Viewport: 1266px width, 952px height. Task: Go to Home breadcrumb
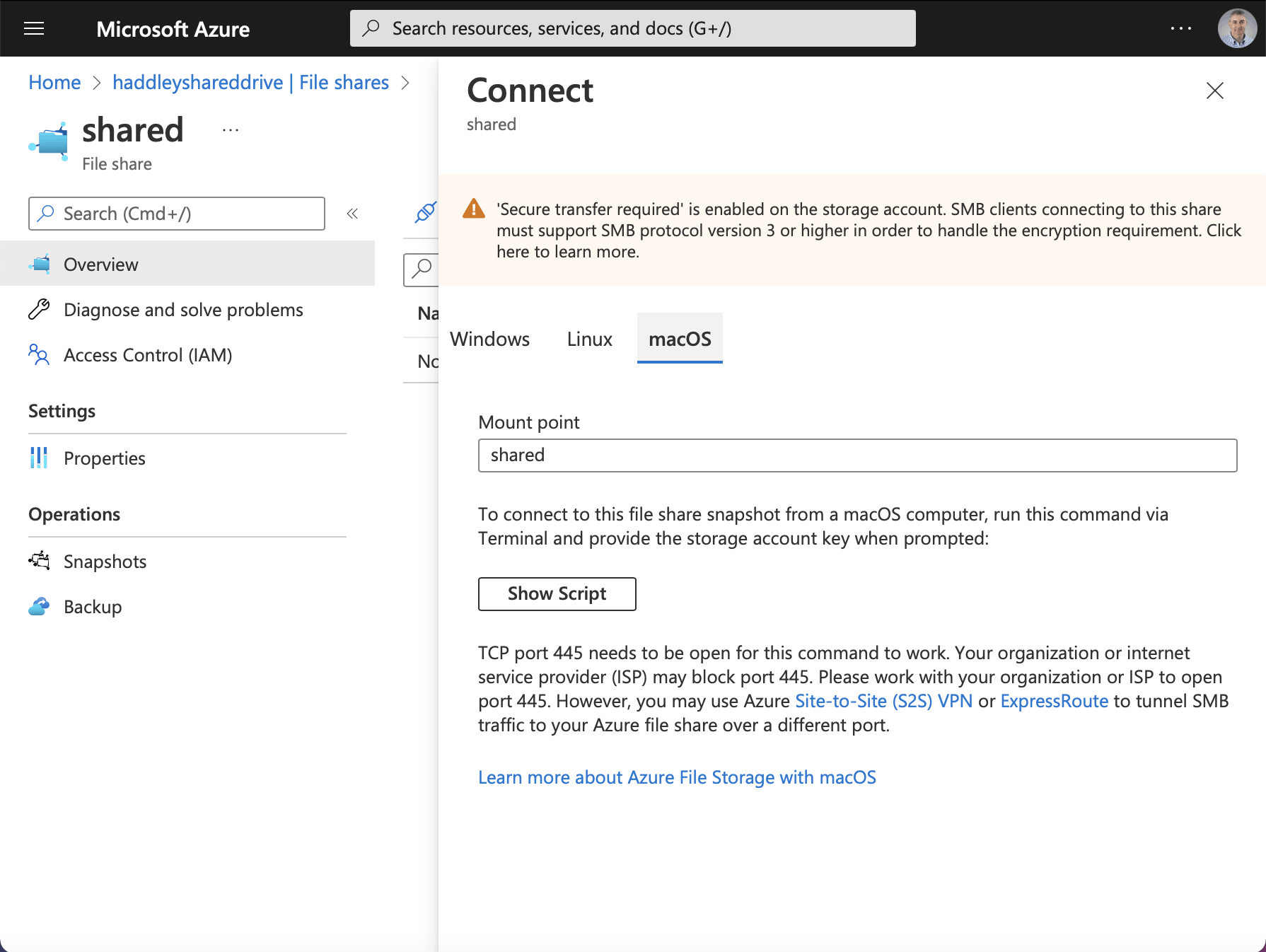tap(54, 83)
